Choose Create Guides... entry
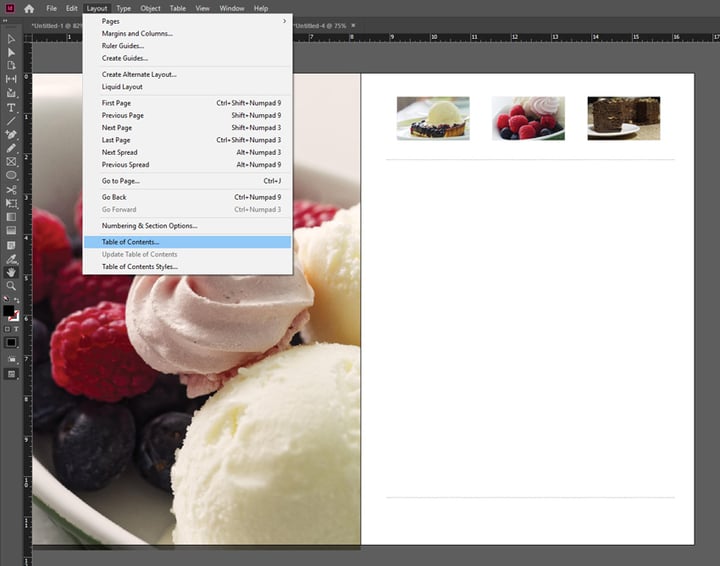Image resolution: width=720 pixels, height=566 pixels. (187, 58)
